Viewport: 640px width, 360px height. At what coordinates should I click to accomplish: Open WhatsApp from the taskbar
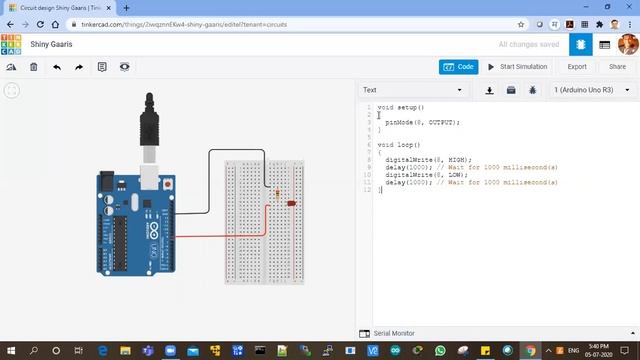(x=440, y=351)
